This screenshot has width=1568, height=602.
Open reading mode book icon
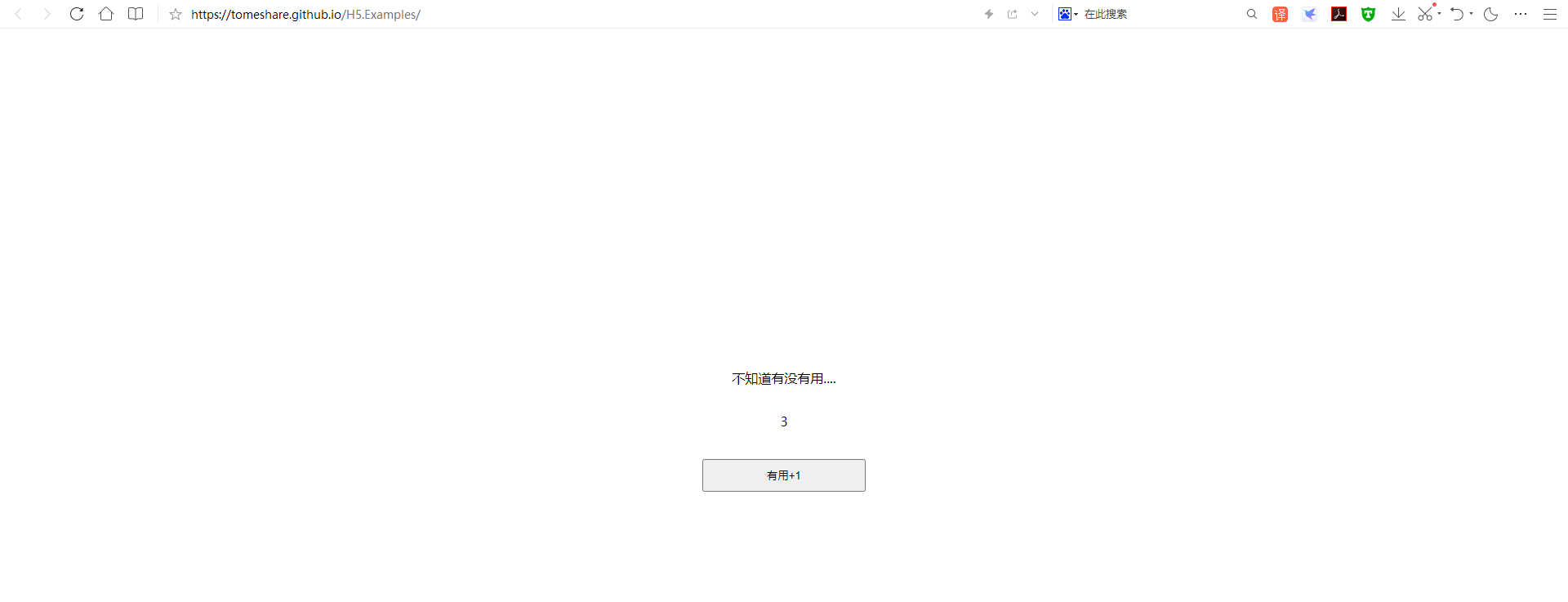[x=136, y=14]
